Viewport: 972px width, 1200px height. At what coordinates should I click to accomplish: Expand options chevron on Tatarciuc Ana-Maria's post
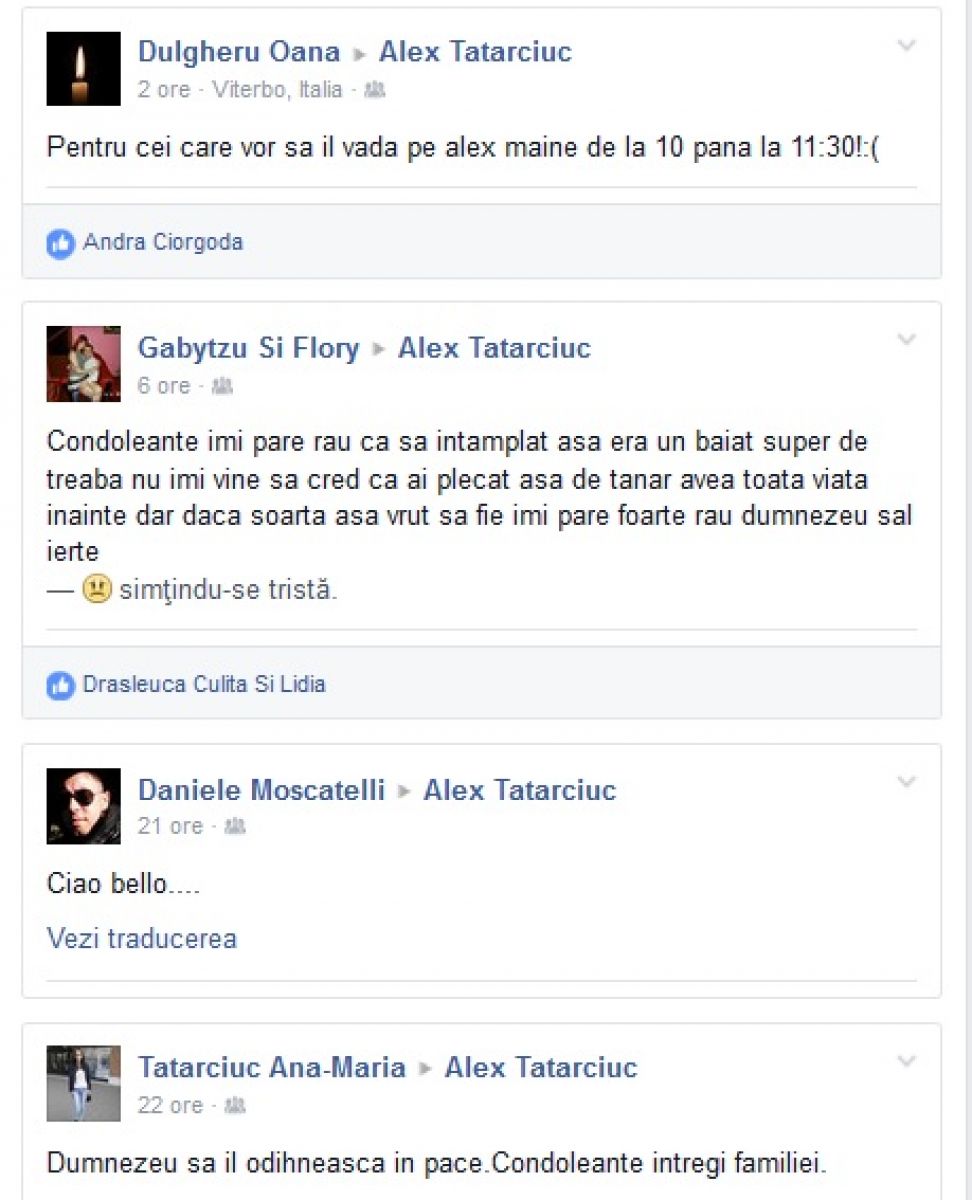pos(906,1061)
